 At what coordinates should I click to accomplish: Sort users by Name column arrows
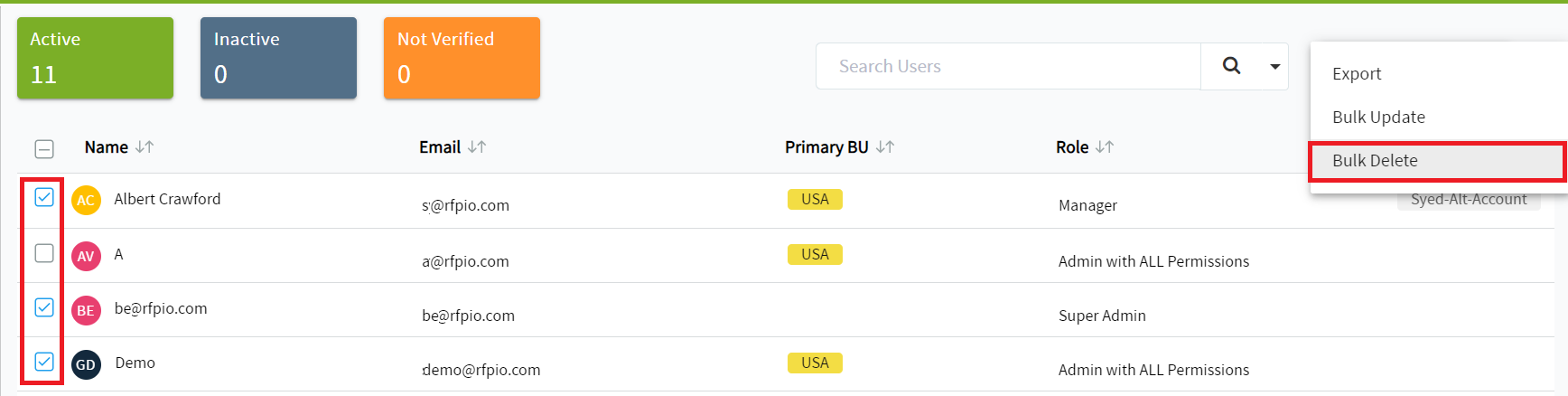[x=145, y=146]
